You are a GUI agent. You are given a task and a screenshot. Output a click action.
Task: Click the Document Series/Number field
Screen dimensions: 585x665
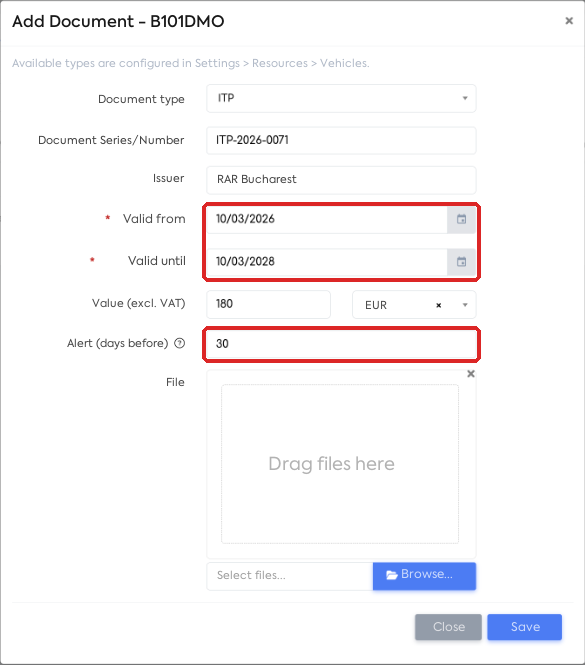(341, 140)
